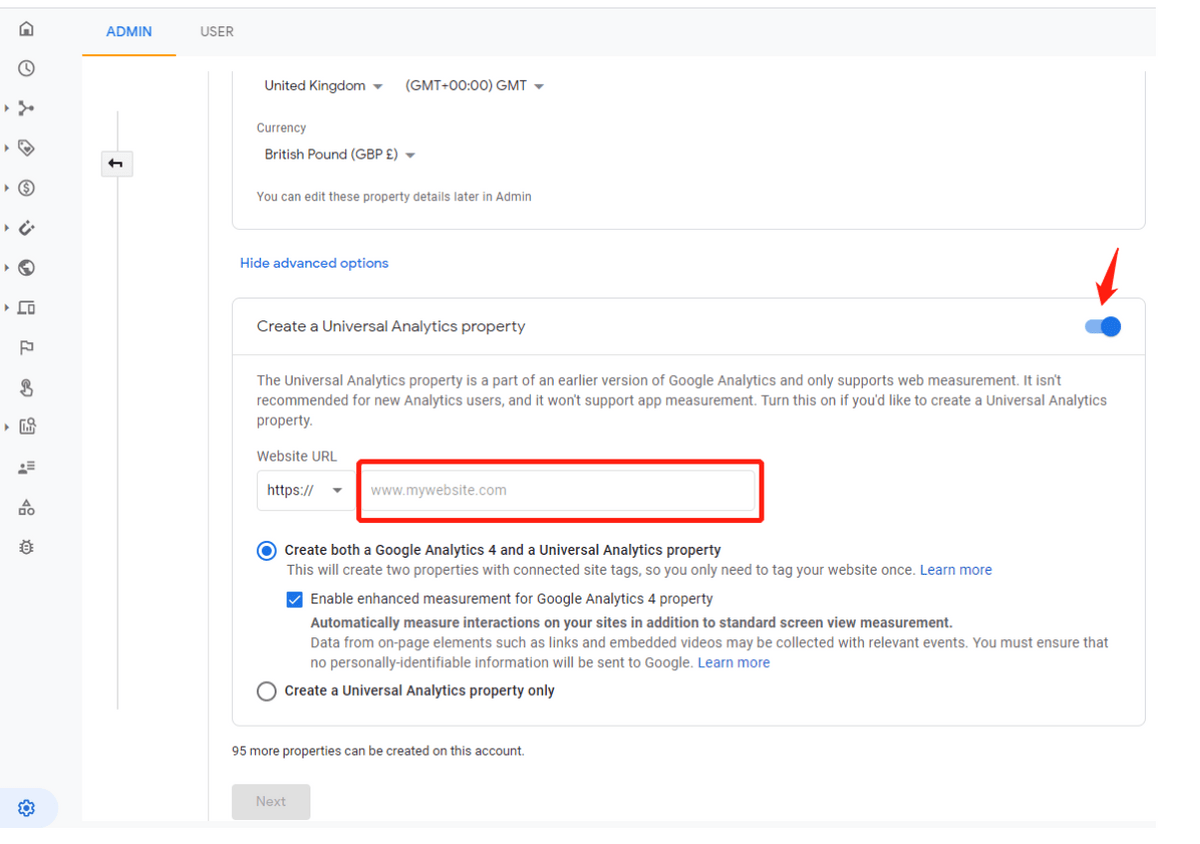Click 'You can edit these property details' note
1200x844 pixels.
coord(394,197)
